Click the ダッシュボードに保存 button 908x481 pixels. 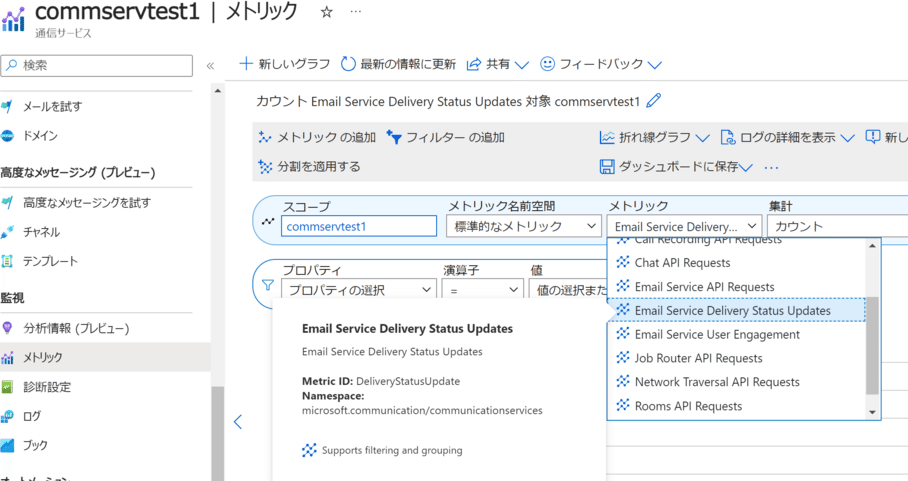pos(676,167)
